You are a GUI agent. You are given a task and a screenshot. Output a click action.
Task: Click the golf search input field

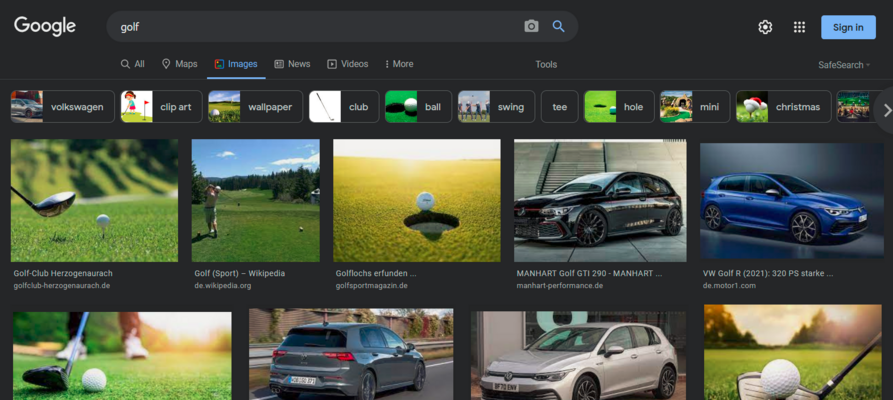(x=319, y=27)
